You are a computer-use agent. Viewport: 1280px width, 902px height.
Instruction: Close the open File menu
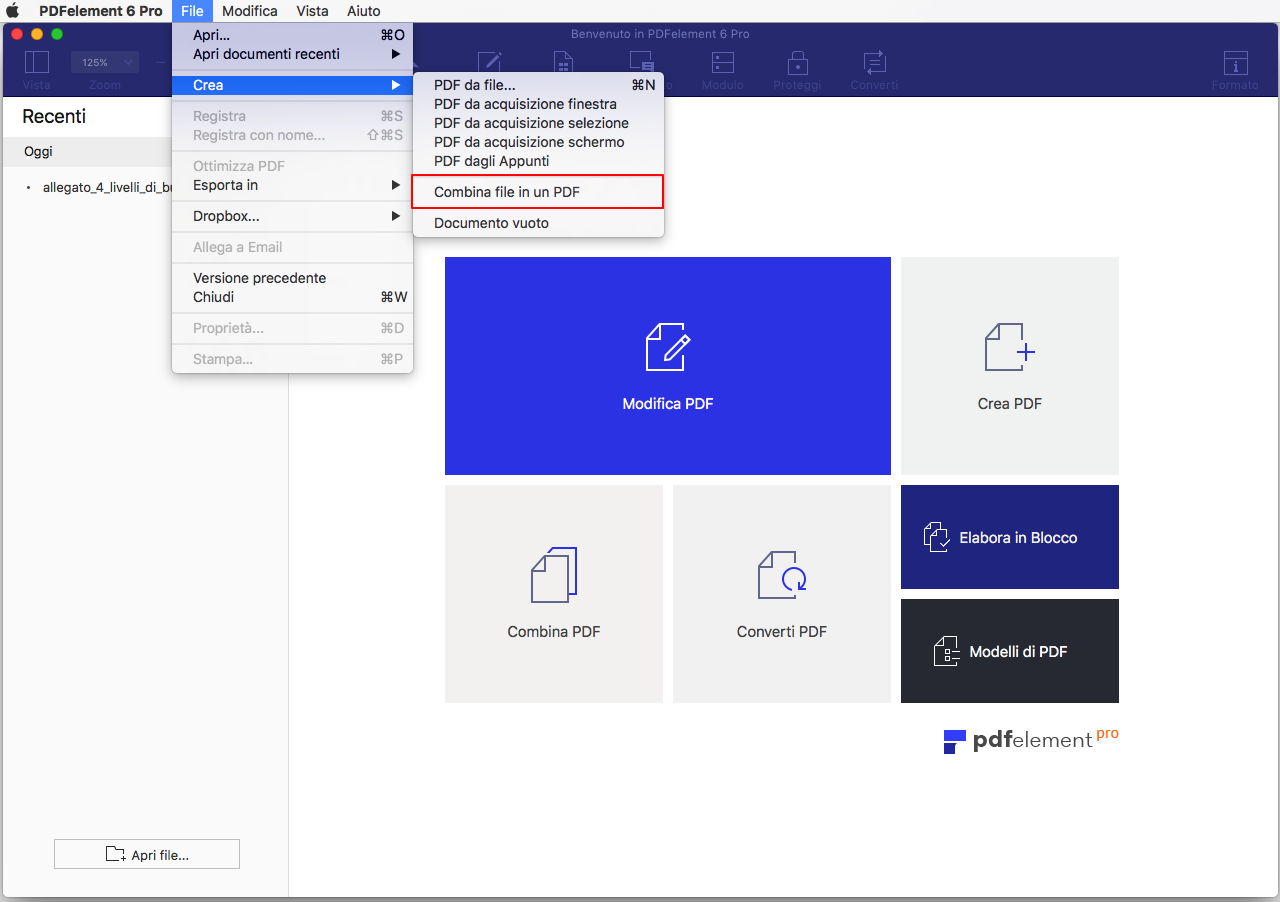point(192,11)
